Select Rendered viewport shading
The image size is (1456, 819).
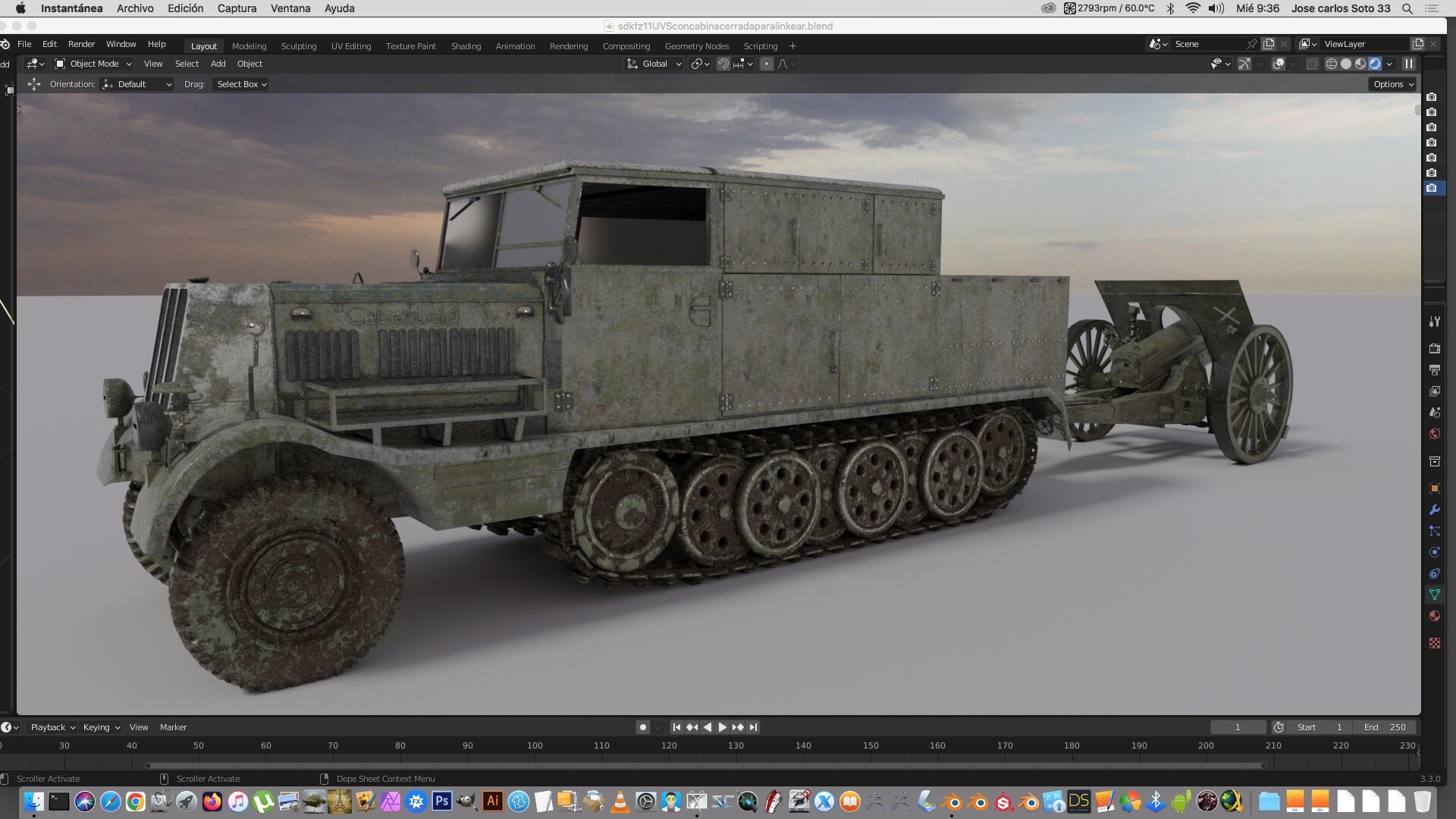coord(1375,64)
